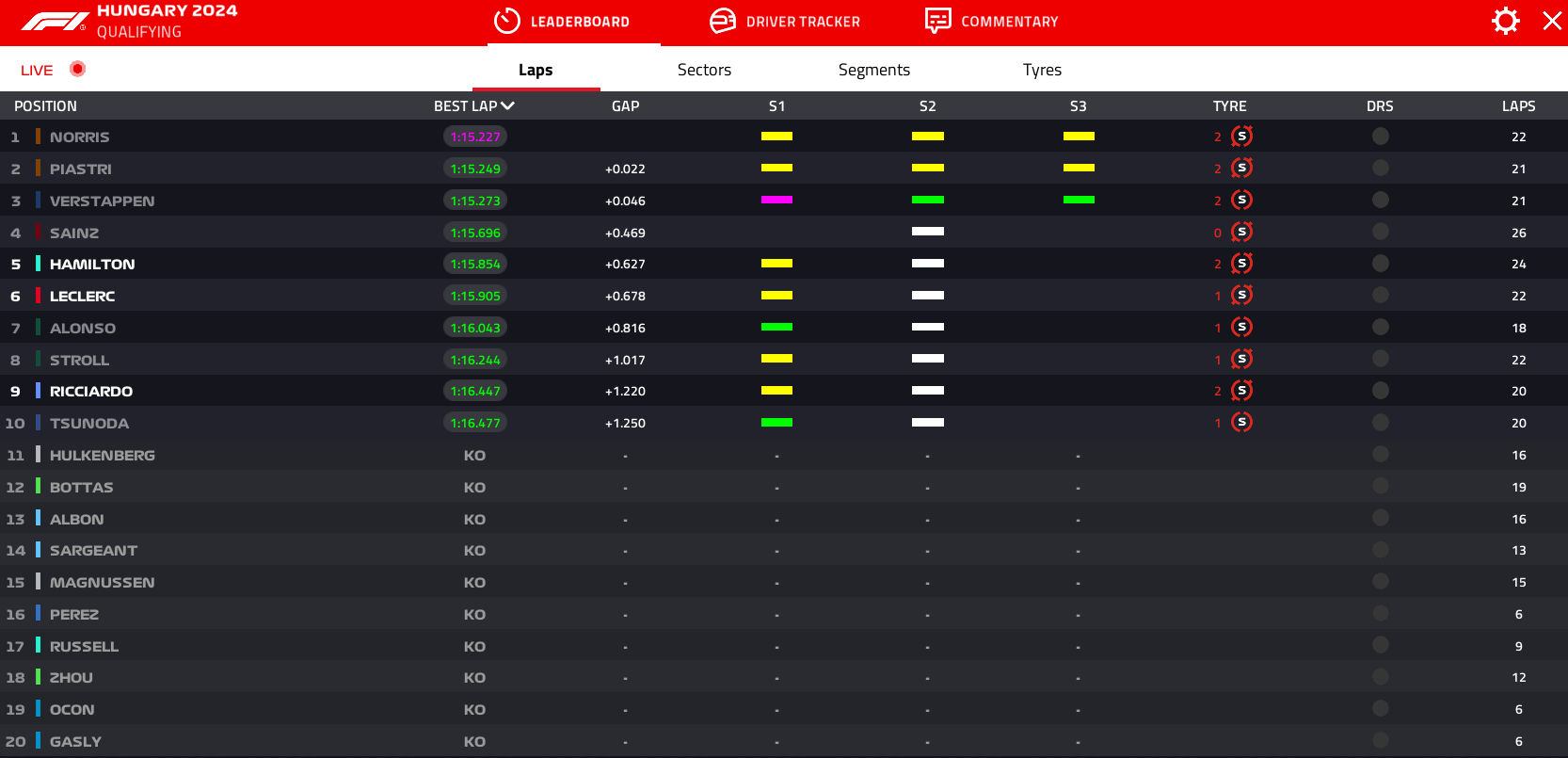Viewport: 1568px width, 758px height.
Task: Click Hamilton's DRS indicator dot
Action: 1381,264
